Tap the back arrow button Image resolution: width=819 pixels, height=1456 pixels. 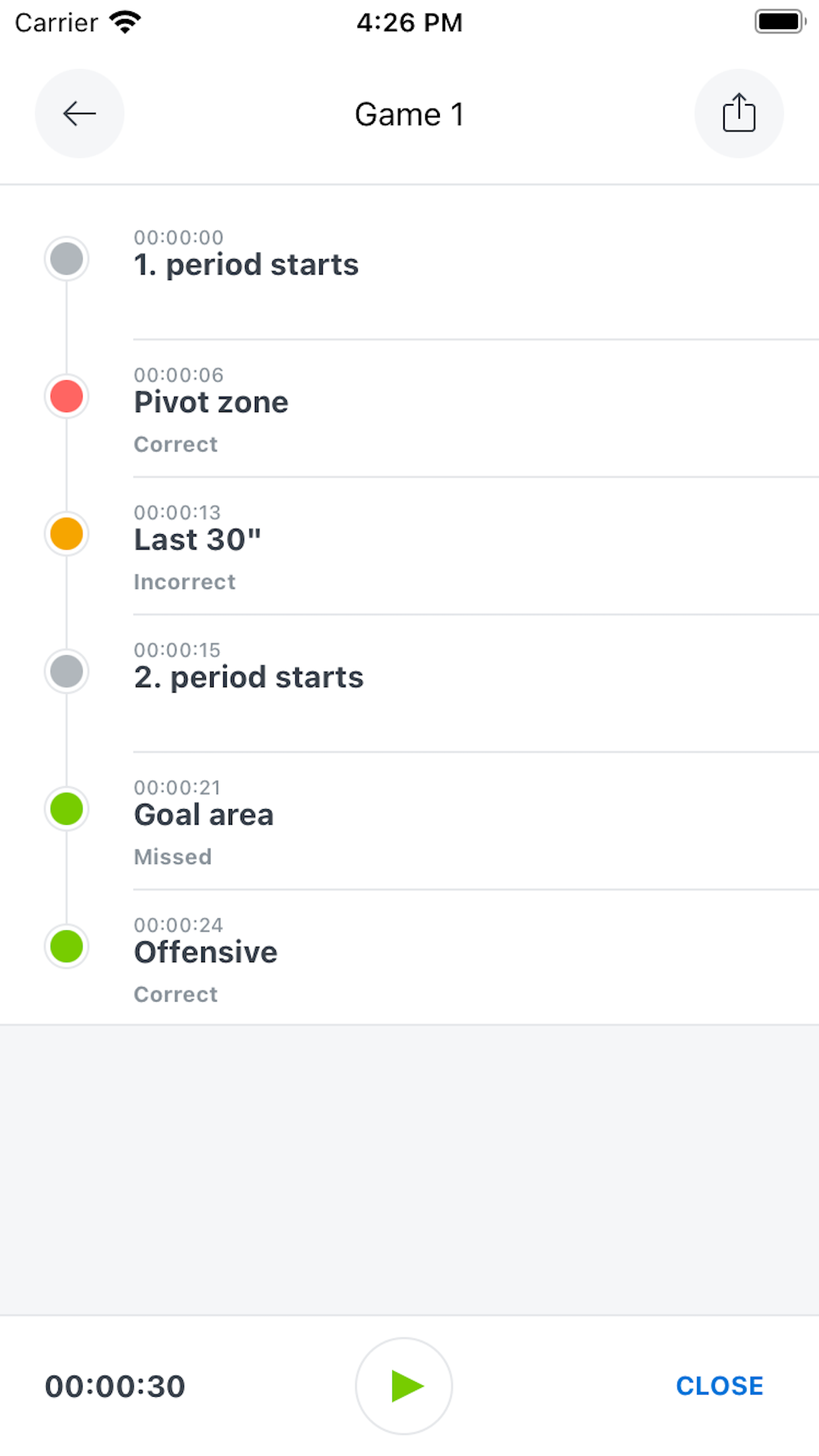click(x=79, y=113)
